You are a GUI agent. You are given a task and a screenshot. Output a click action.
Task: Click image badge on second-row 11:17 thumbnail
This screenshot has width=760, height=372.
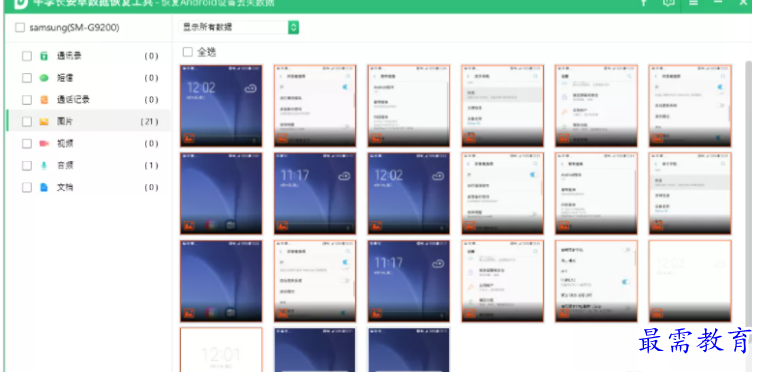pyautogui.click(x=283, y=226)
